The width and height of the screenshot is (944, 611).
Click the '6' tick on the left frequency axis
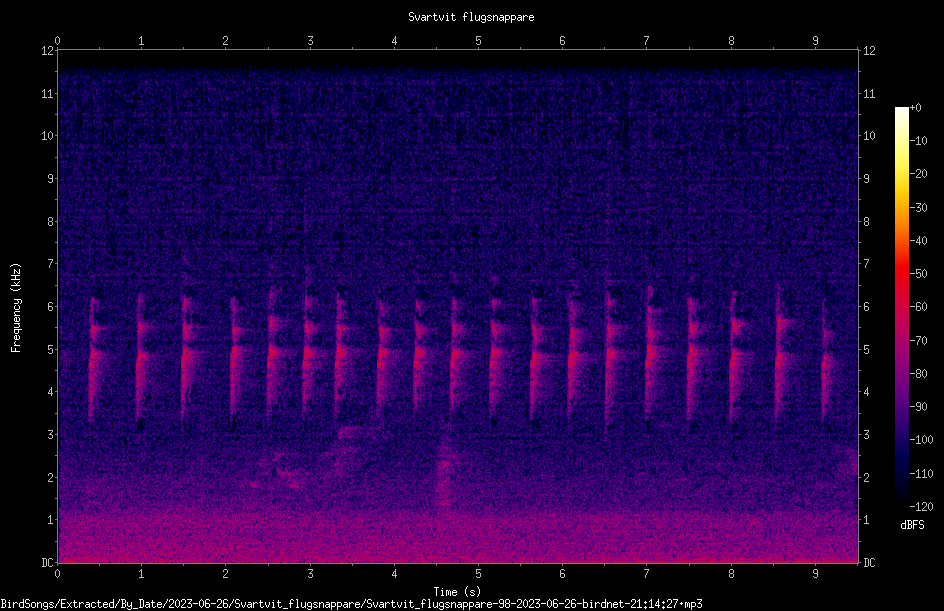pos(51,307)
